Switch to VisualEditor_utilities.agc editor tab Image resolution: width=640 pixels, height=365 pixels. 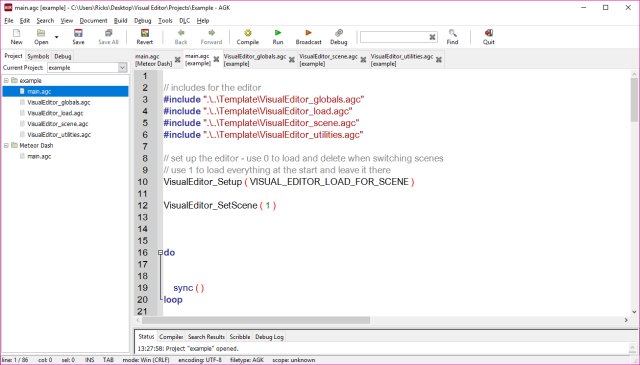tap(402, 60)
